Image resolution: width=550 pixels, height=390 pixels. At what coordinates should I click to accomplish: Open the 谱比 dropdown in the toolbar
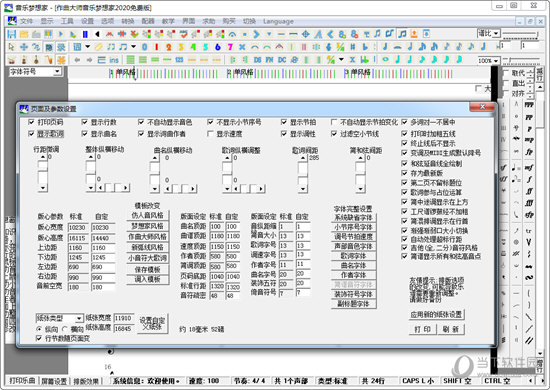(x=496, y=34)
